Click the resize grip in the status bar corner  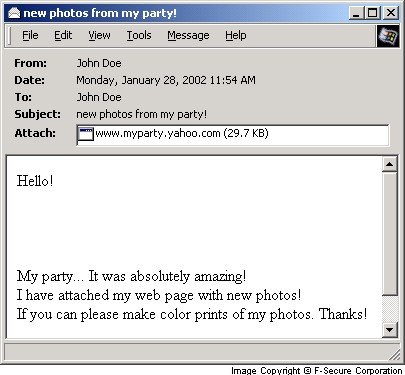395,355
